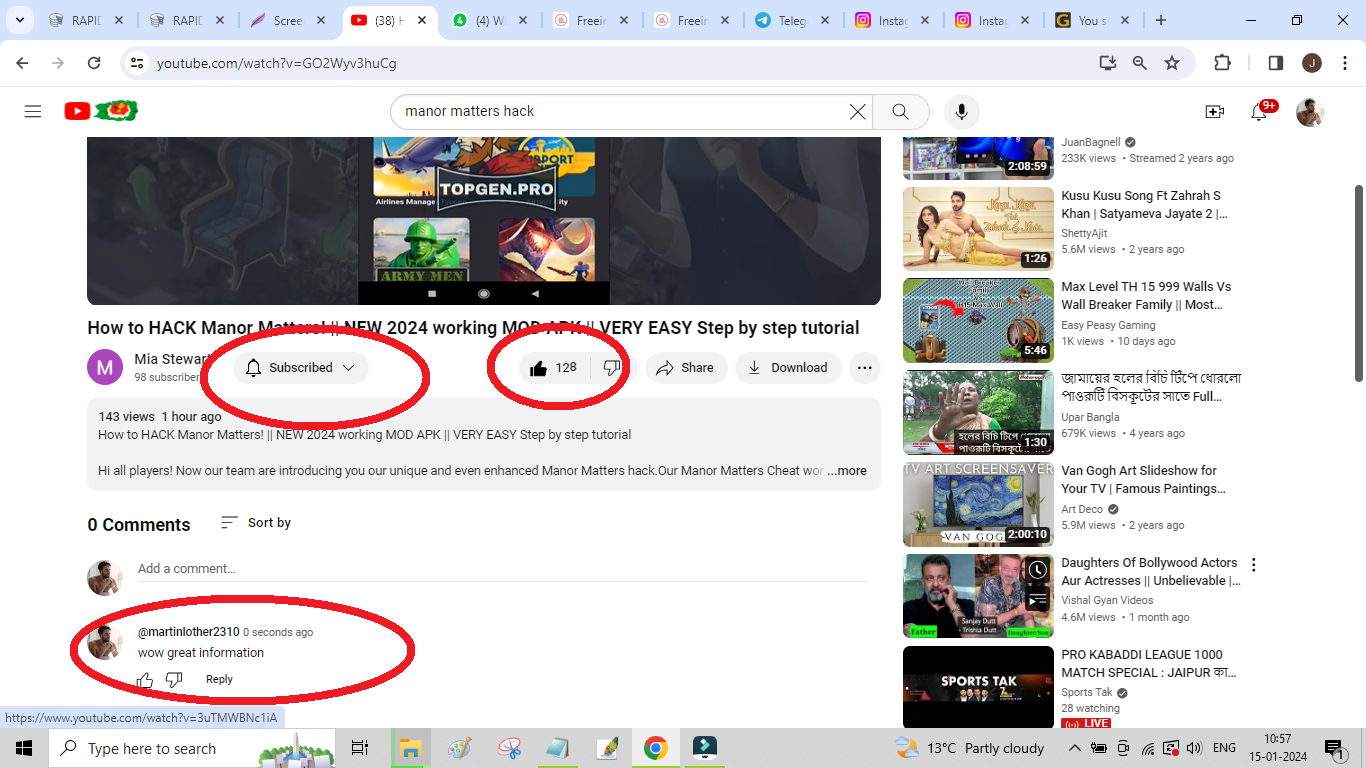Select the active YouTube (38) tab
Screen dimensions: 1366x768
coord(390,20)
